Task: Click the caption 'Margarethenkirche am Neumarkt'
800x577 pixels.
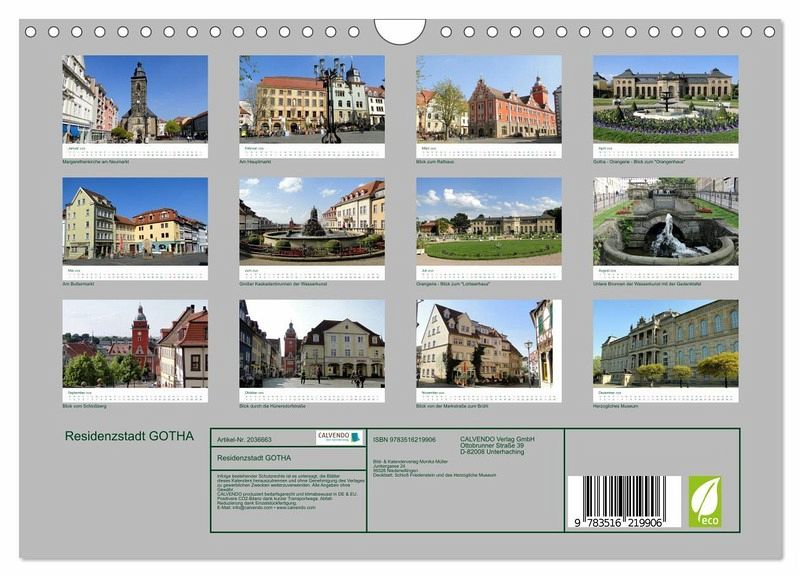Action: (95, 162)
